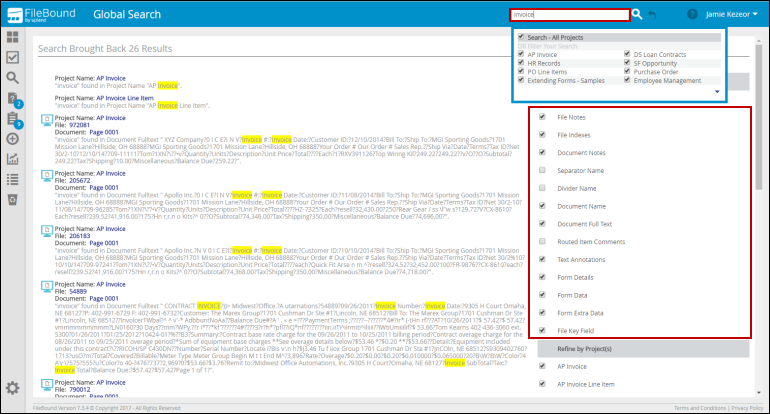Uncheck Form Details search option
The height and width of the screenshot is (414, 770).
point(542,277)
